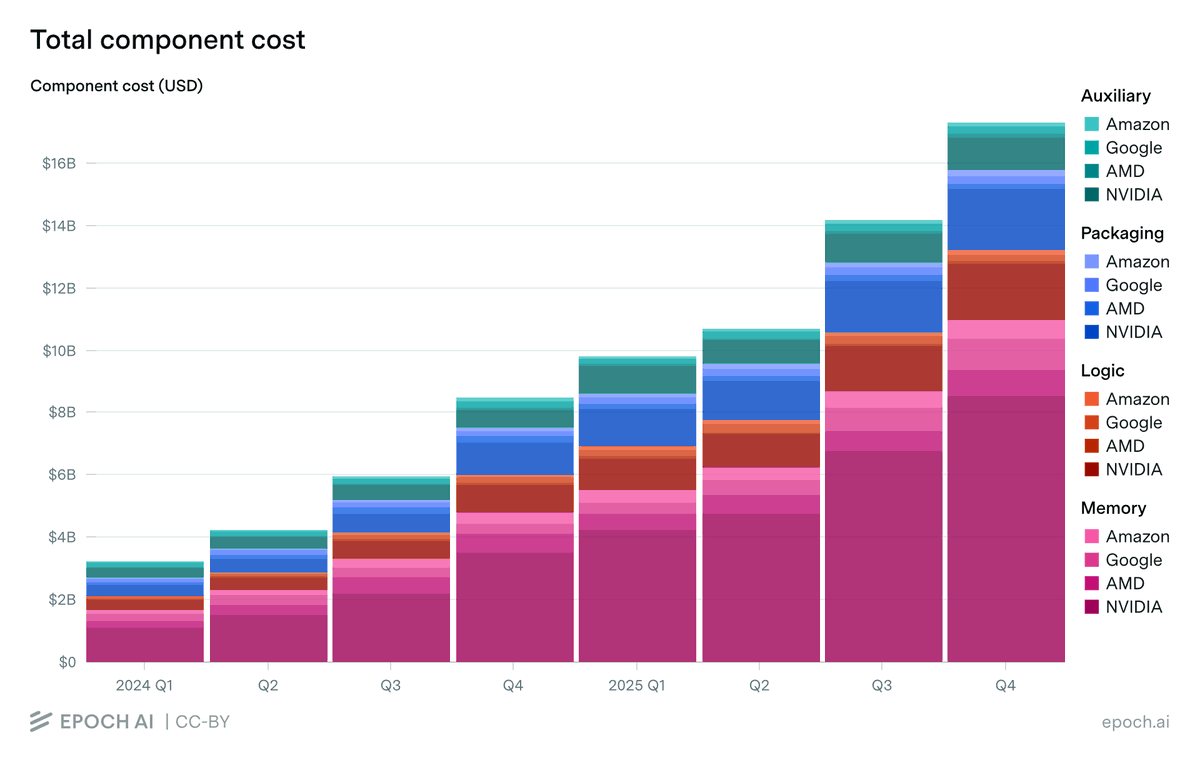The height and width of the screenshot is (775, 1200).
Task: Click the Epoch AI logo icon
Action: click(41, 721)
